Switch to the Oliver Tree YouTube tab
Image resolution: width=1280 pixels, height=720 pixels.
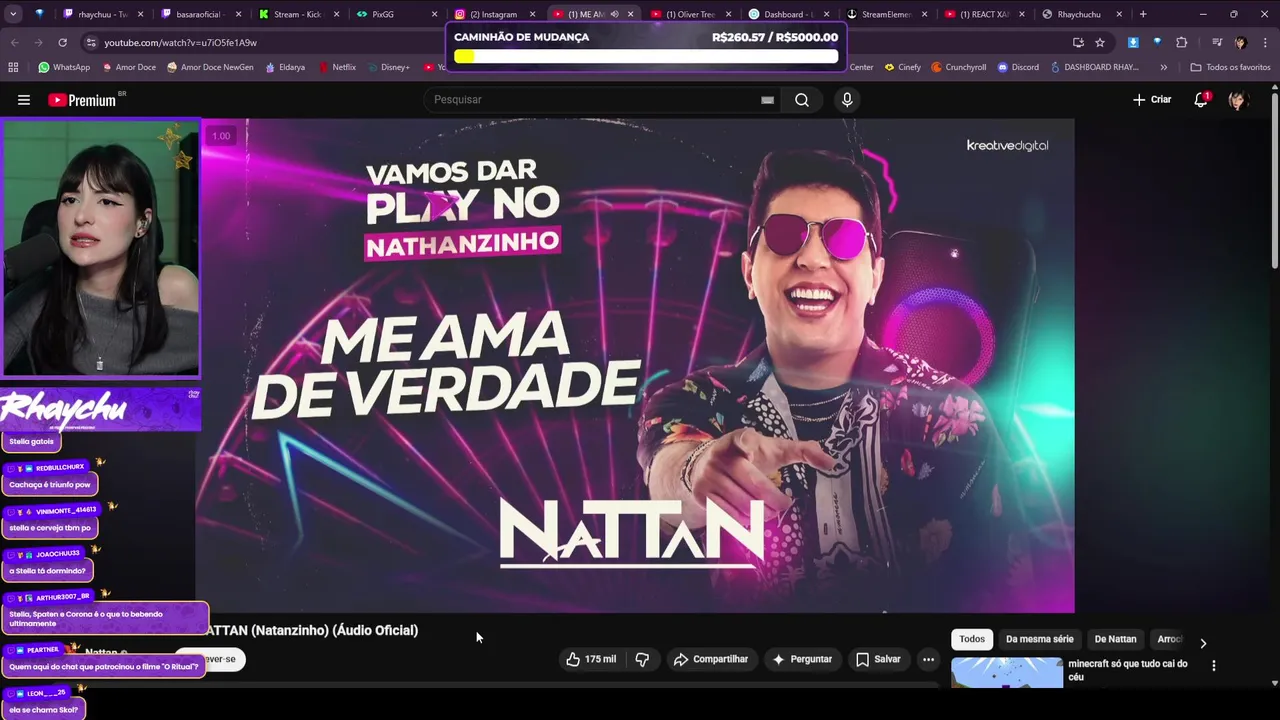[x=689, y=14]
